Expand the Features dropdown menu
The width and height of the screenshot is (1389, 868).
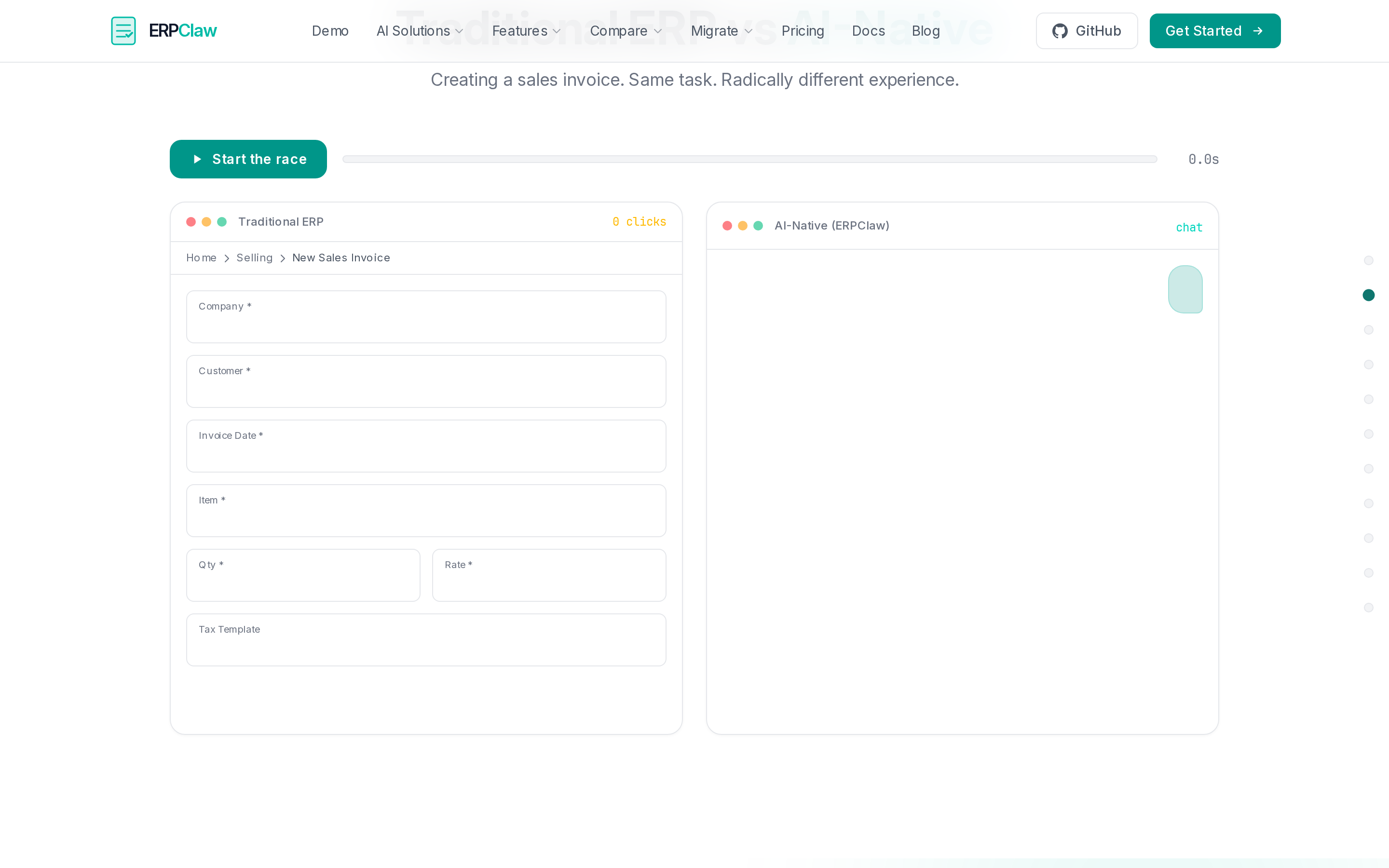(526, 31)
